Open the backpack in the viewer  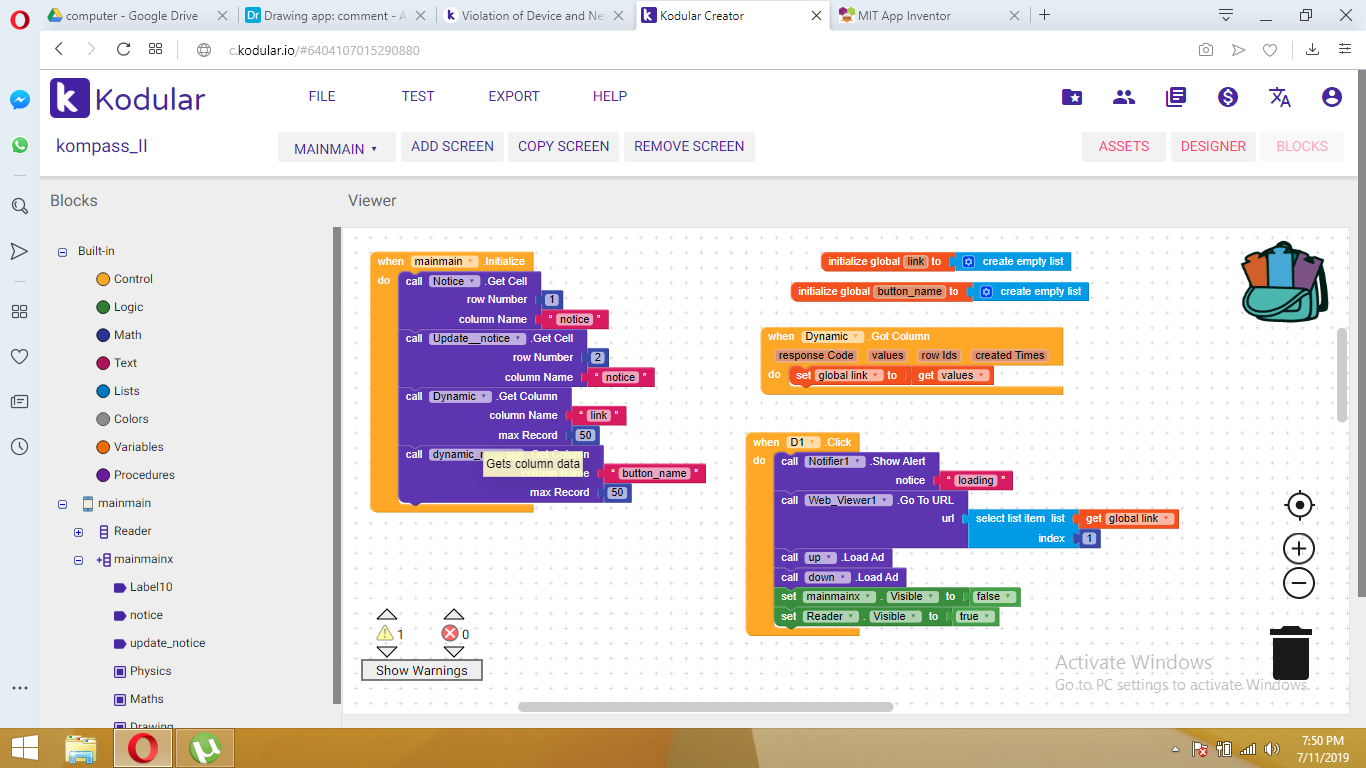tap(1284, 282)
